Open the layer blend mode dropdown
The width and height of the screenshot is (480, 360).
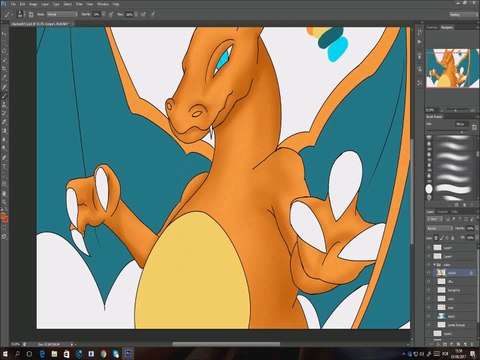point(440,228)
